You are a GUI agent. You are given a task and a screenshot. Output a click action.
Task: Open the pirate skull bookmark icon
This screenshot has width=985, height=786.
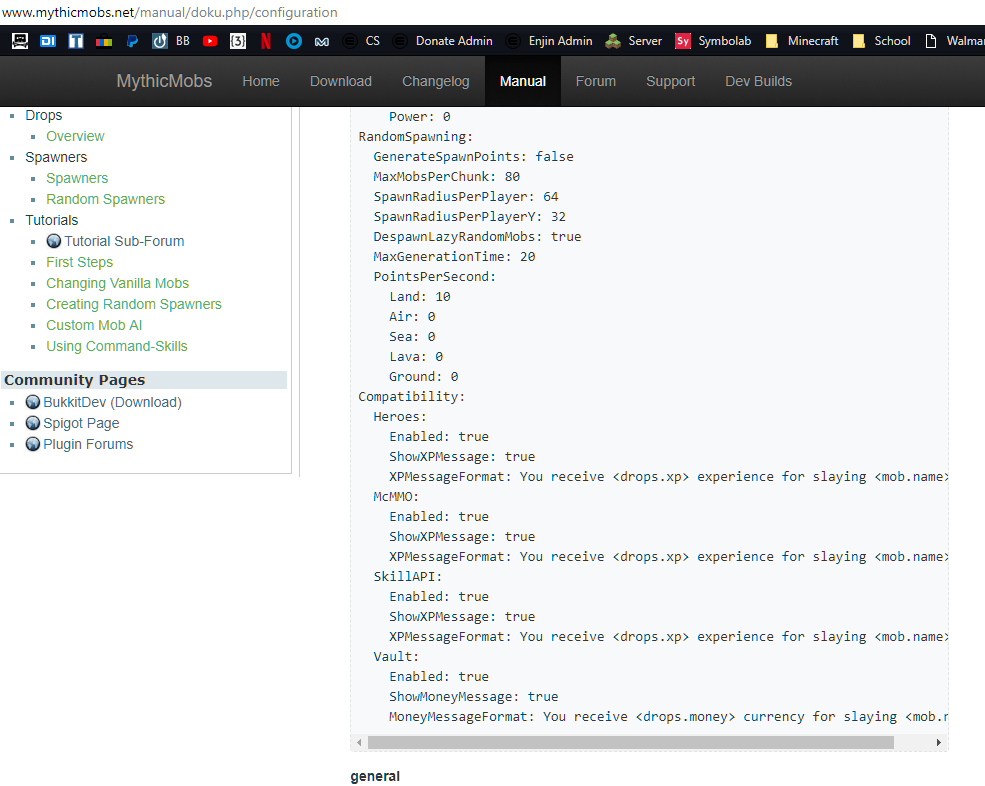pos(20,41)
